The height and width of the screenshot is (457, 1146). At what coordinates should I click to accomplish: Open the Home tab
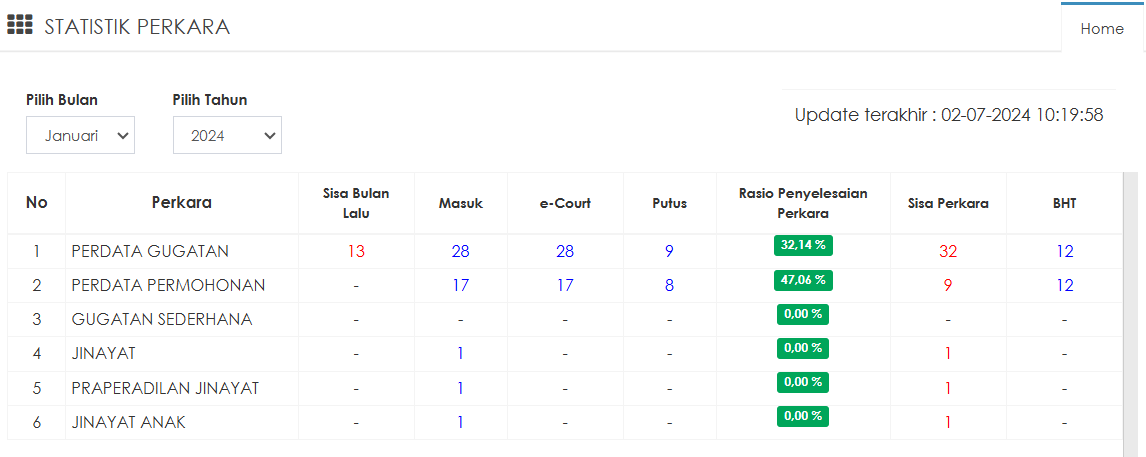tap(1101, 29)
